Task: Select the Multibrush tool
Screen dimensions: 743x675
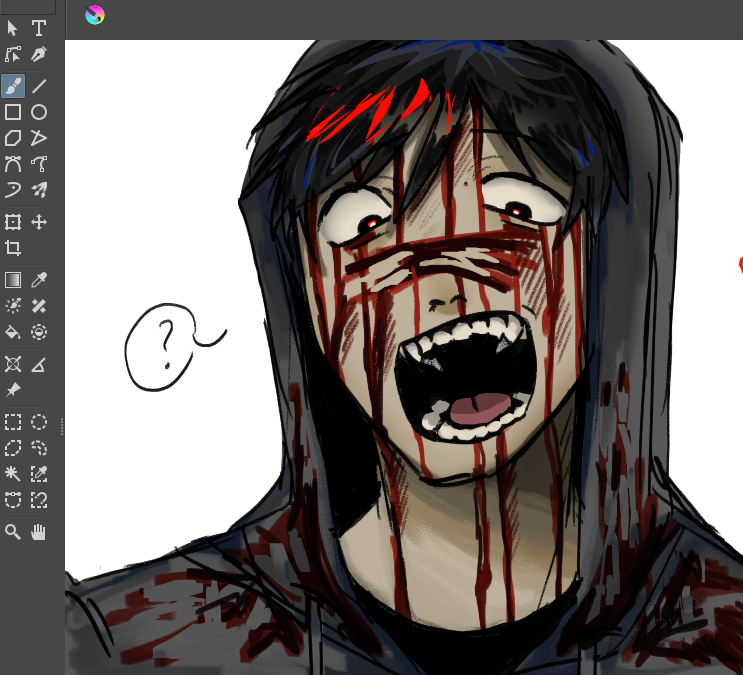Action: [39, 190]
